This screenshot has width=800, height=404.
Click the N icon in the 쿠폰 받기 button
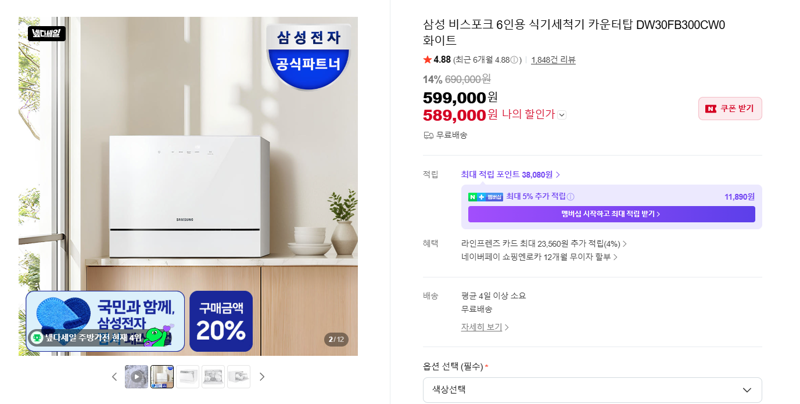(711, 109)
